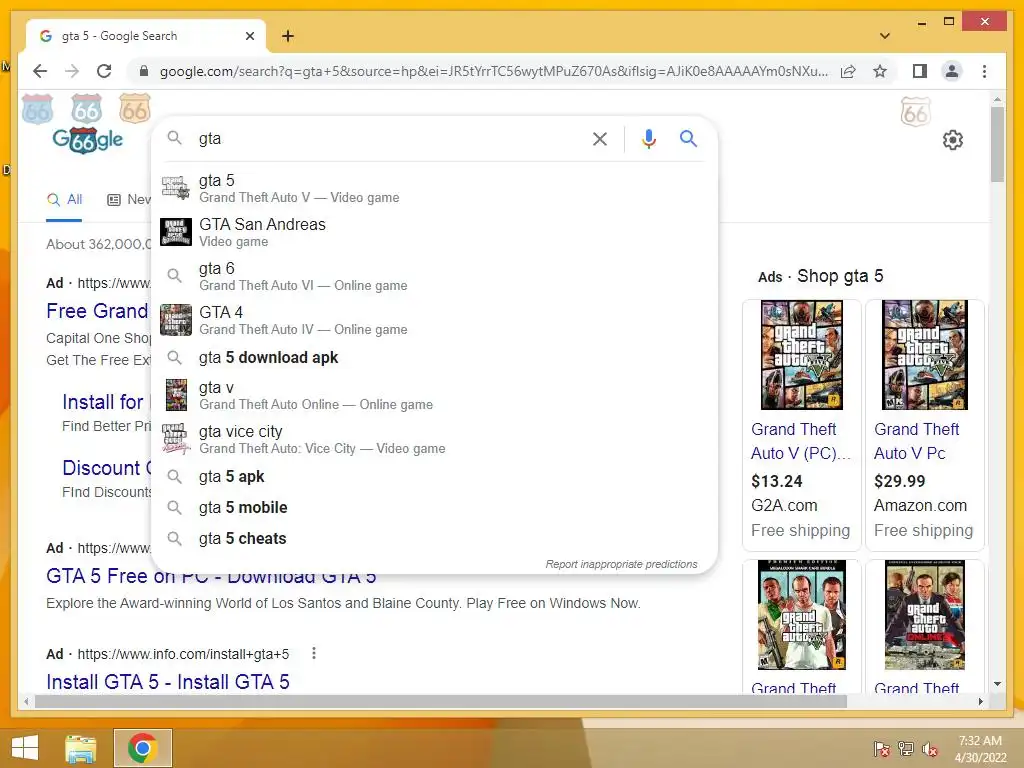Open the Install GTA 5 ad link

[x=168, y=682]
